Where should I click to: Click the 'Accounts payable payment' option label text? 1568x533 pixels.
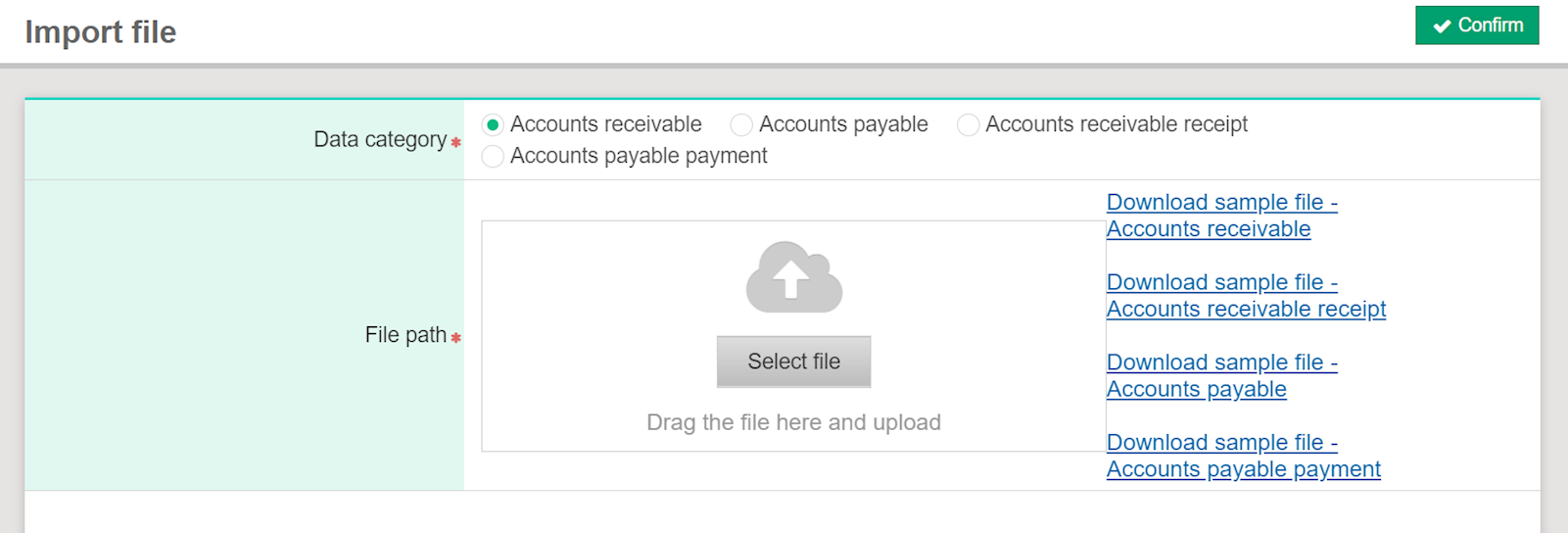tap(639, 156)
